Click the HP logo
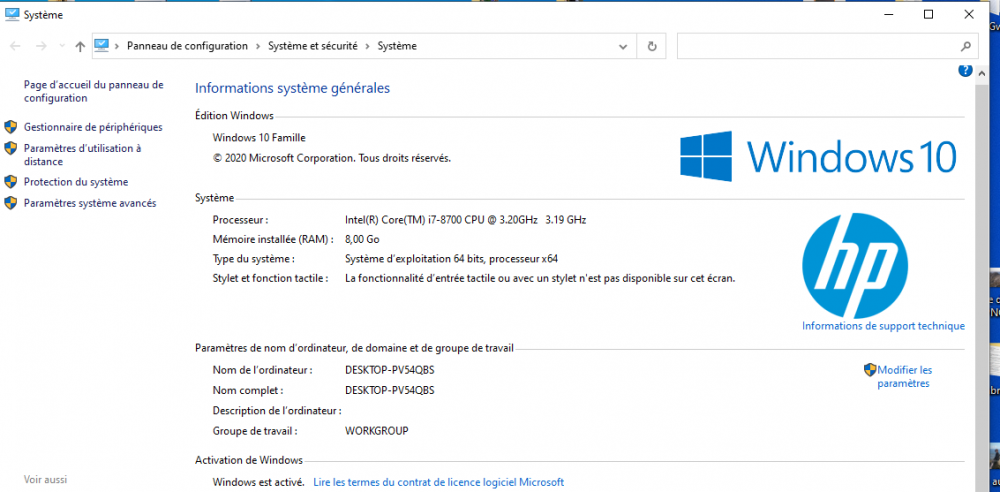1000x492 pixels. tap(854, 263)
